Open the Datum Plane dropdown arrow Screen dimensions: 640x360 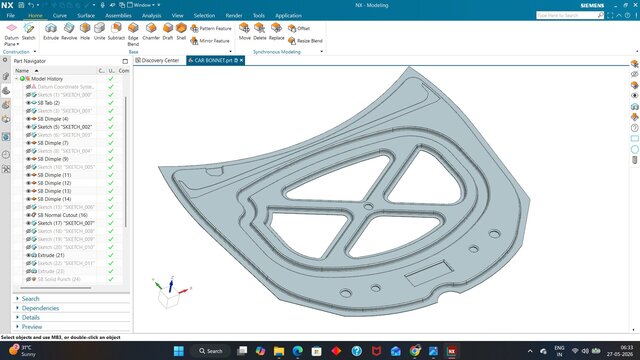[x=18, y=44]
